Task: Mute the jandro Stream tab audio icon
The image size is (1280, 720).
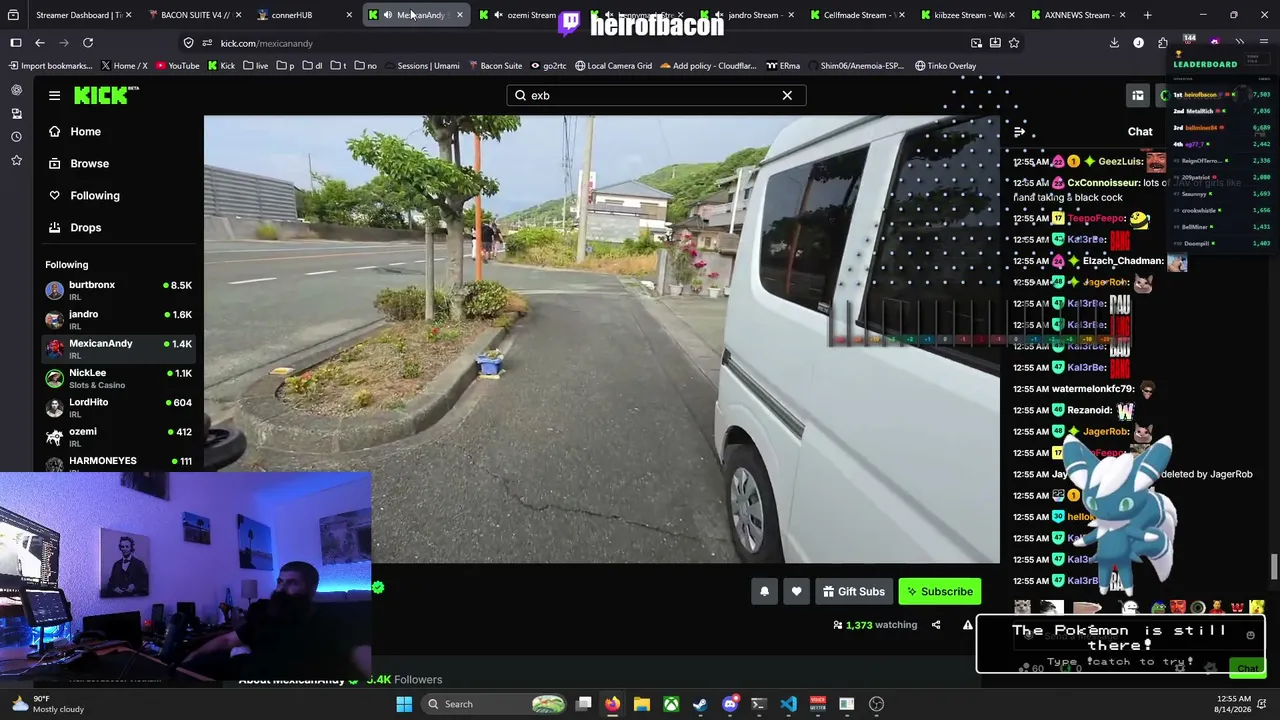Action: (x=719, y=15)
